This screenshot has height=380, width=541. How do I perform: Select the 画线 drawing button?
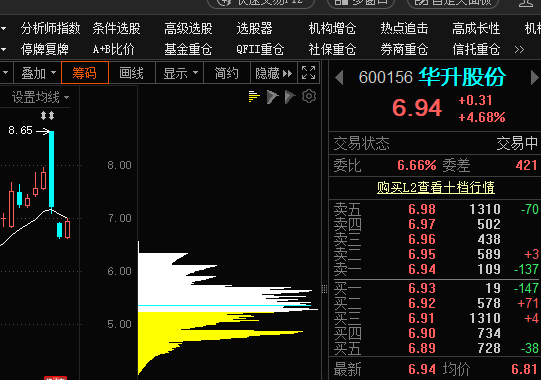(x=131, y=73)
